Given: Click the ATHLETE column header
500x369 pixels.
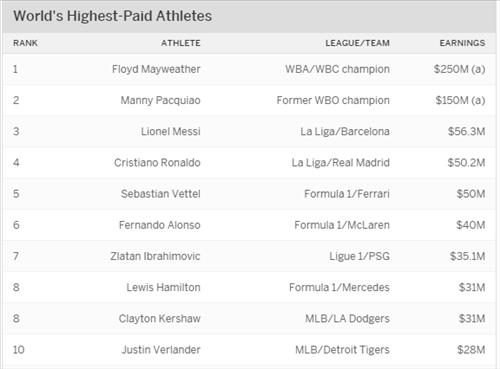Looking at the screenshot, I should pos(181,43).
